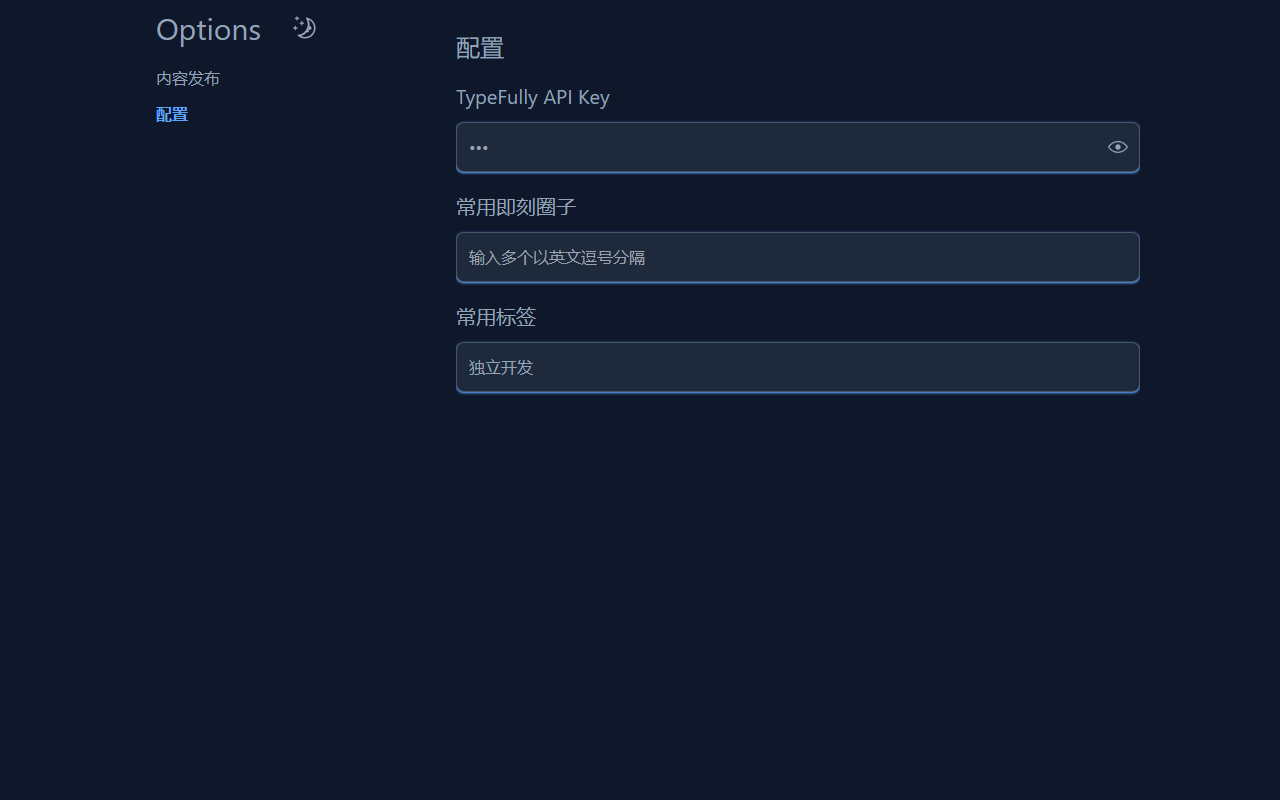Show hidden key via eye toggle
Viewport: 1280px width, 800px height.
1118,147
